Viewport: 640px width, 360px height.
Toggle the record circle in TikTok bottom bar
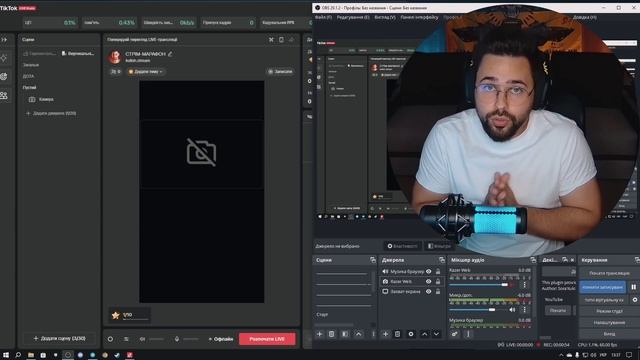coord(110,339)
